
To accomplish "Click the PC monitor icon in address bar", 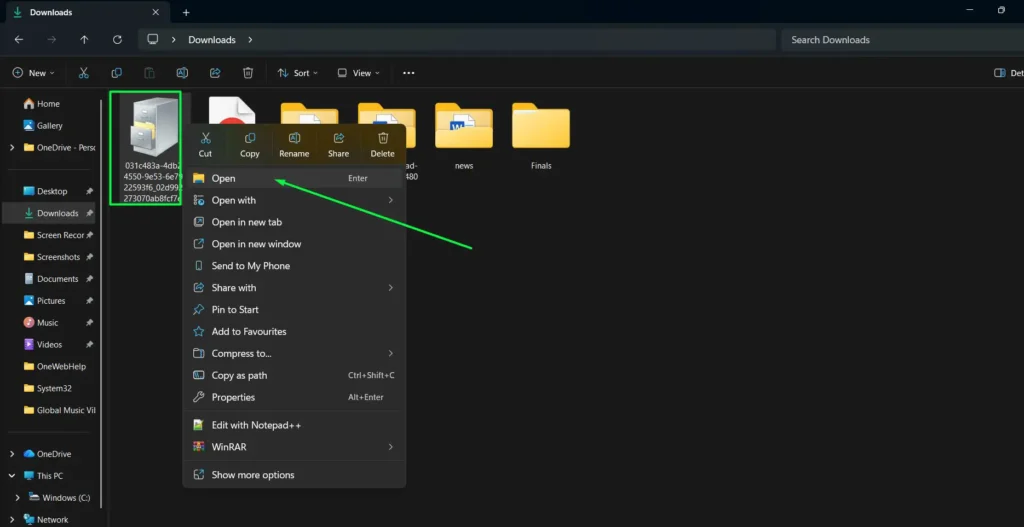I will [x=153, y=39].
